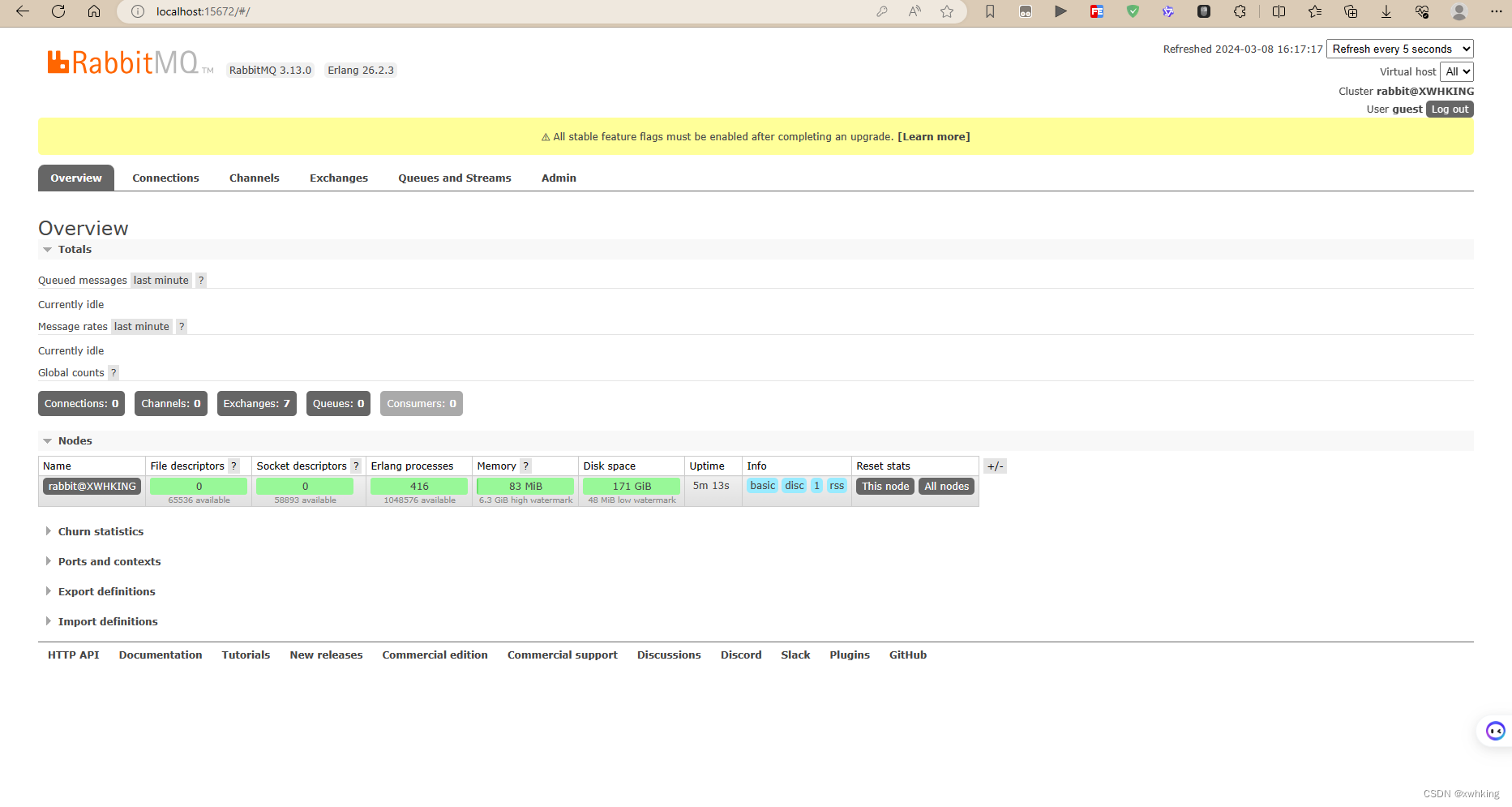Log out of the guest user
The height and width of the screenshot is (807, 1512).
coord(1450,109)
